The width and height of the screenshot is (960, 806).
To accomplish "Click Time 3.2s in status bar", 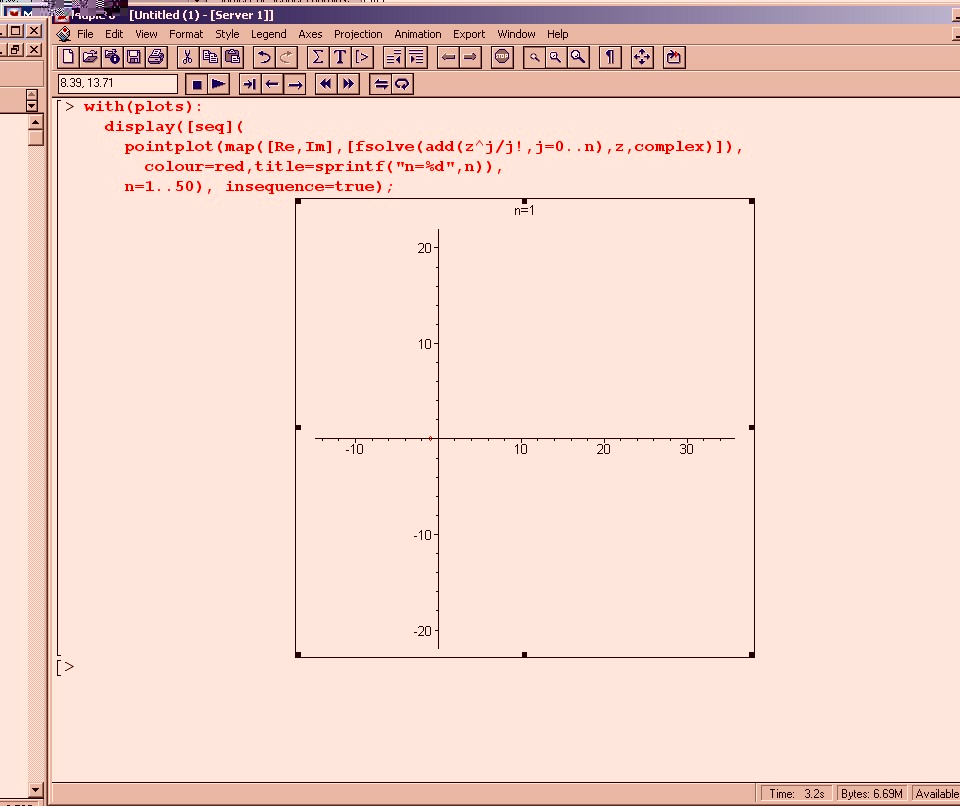I will click(797, 794).
